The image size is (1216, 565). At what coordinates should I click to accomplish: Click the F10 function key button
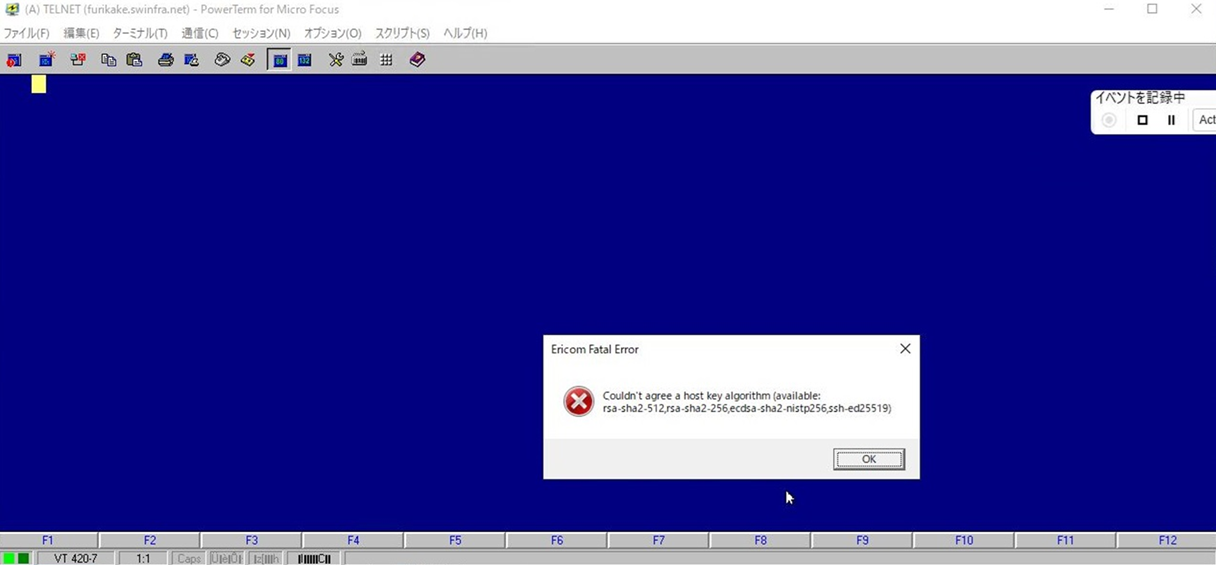[964, 540]
